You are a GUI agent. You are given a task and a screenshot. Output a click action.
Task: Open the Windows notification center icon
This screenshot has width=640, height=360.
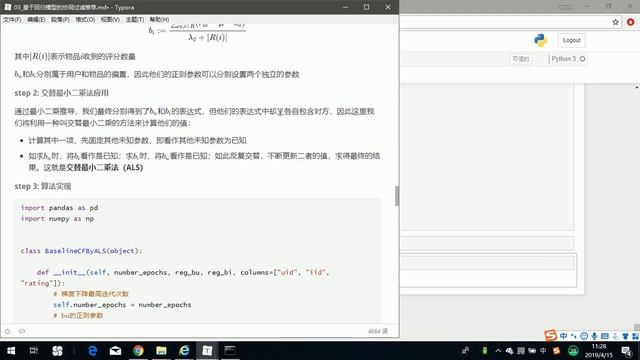[627, 351]
